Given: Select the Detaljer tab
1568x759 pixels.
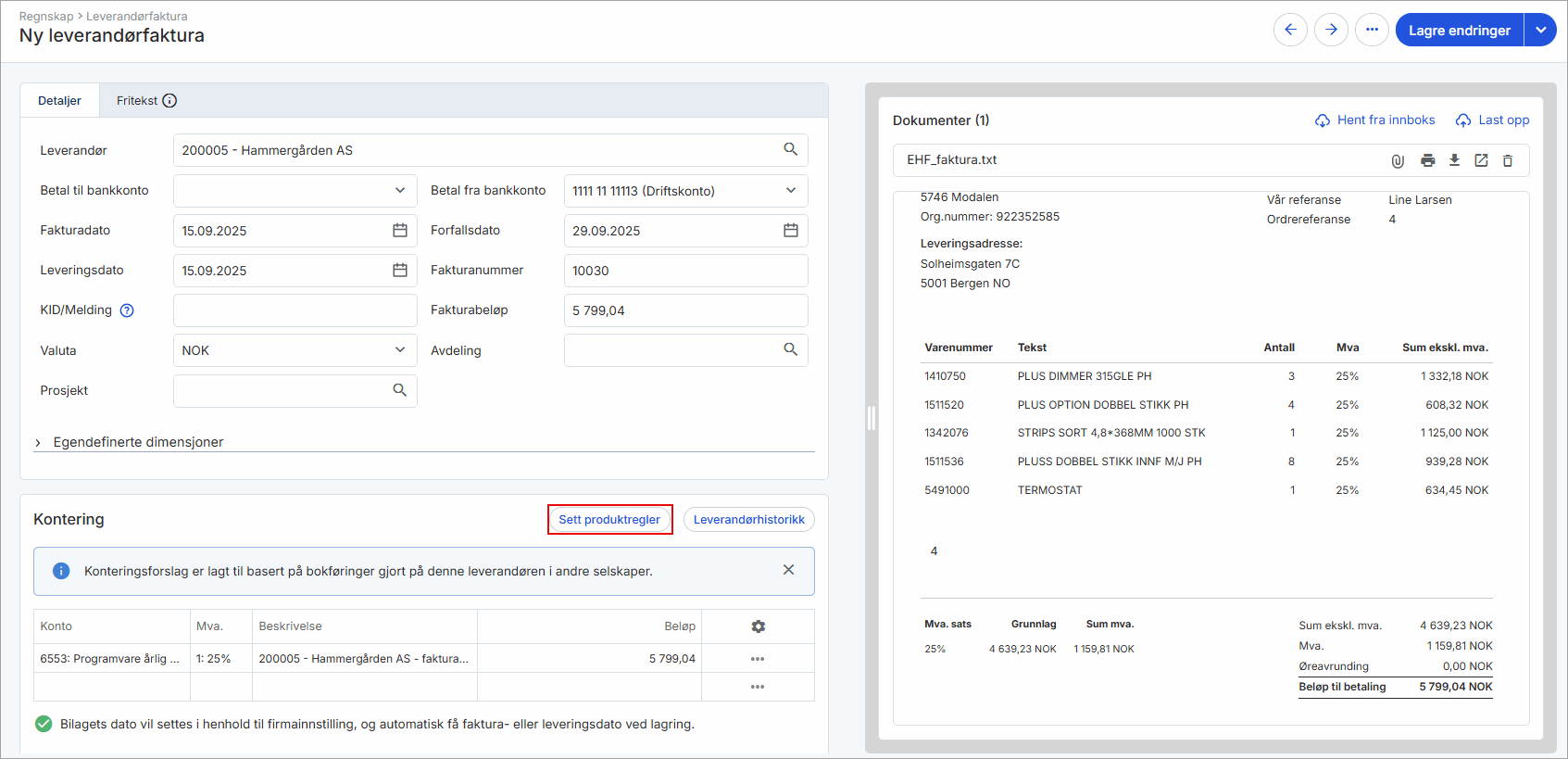Looking at the screenshot, I should [59, 100].
